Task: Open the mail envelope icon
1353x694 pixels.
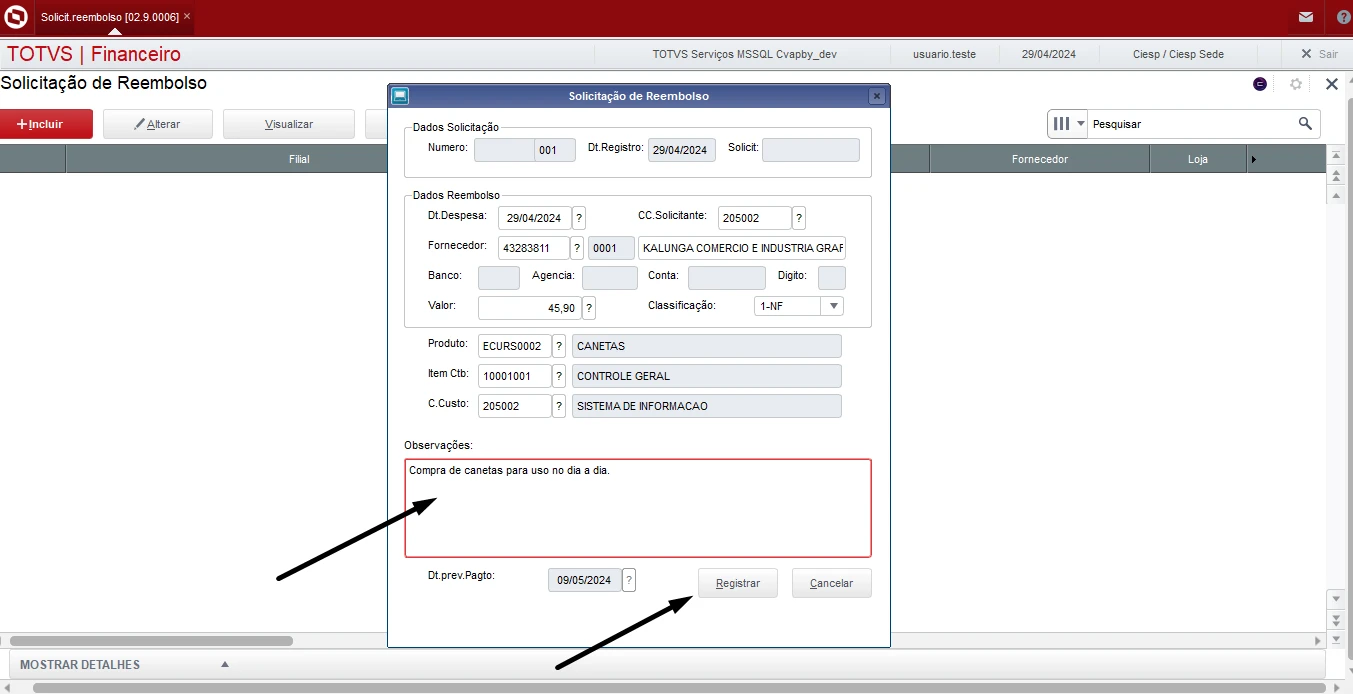Action: point(1305,17)
